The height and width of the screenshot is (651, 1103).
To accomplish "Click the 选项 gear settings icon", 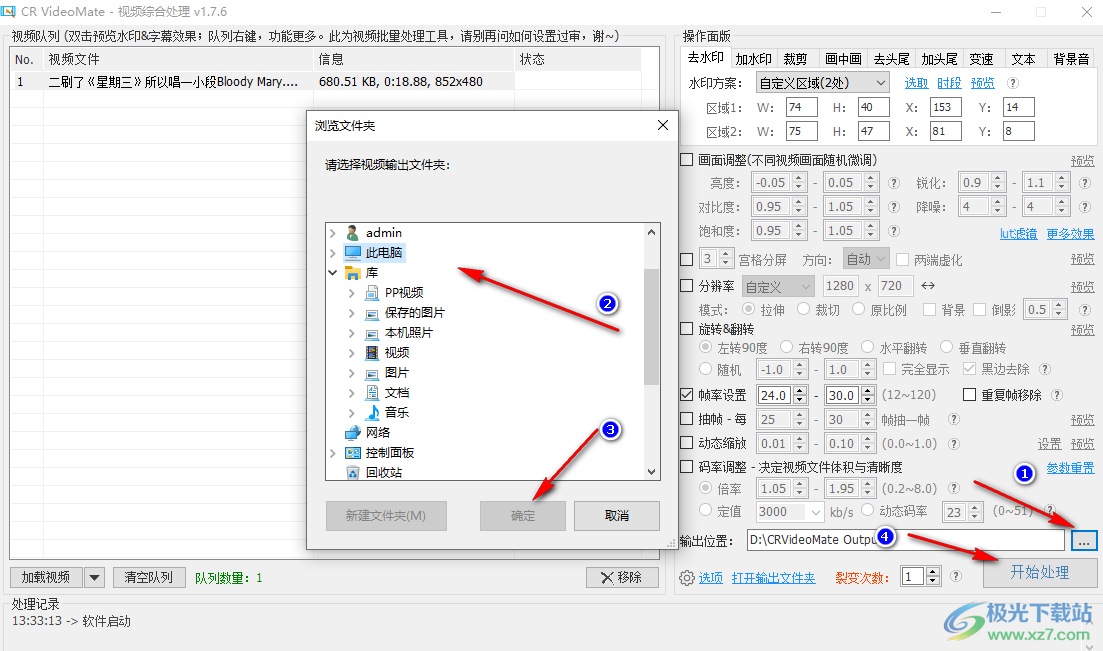I will coord(687,578).
